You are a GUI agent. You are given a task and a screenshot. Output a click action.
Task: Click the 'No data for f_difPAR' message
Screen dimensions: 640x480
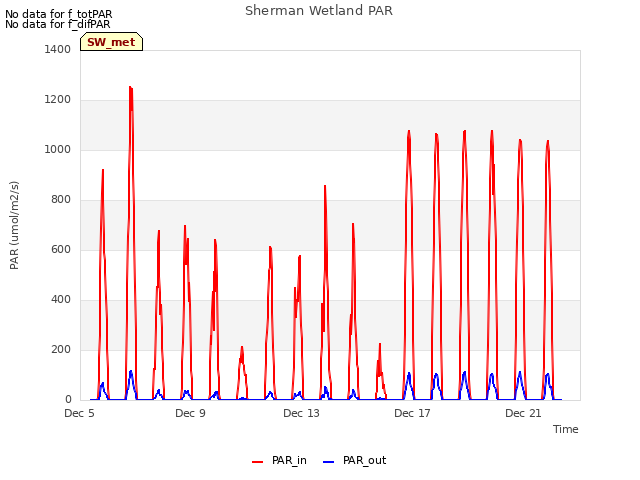tap(58, 24)
